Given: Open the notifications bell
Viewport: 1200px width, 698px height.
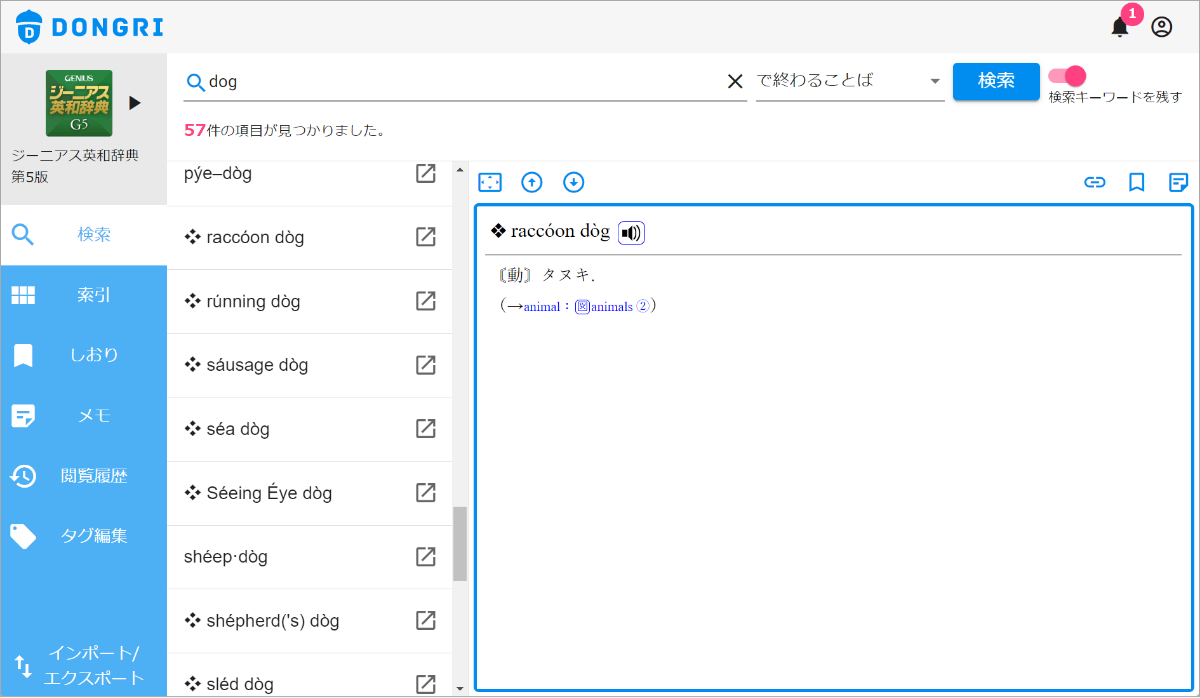Looking at the screenshot, I should [1120, 27].
